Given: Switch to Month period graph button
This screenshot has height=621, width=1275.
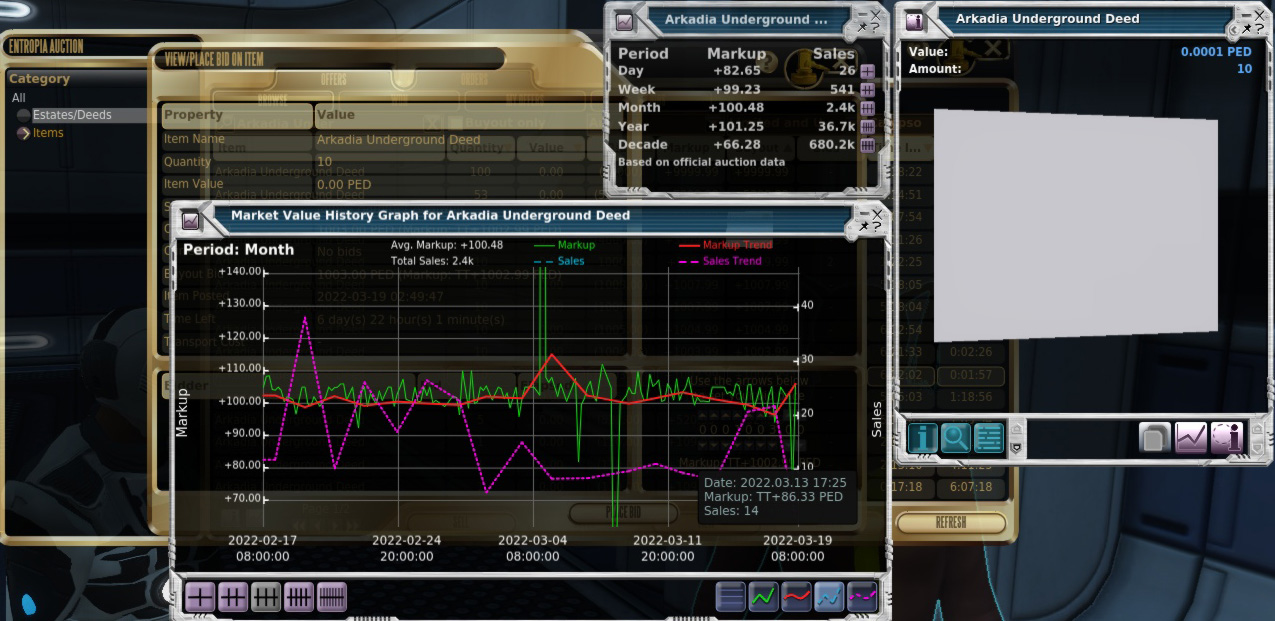Looking at the screenshot, I should click(266, 597).
